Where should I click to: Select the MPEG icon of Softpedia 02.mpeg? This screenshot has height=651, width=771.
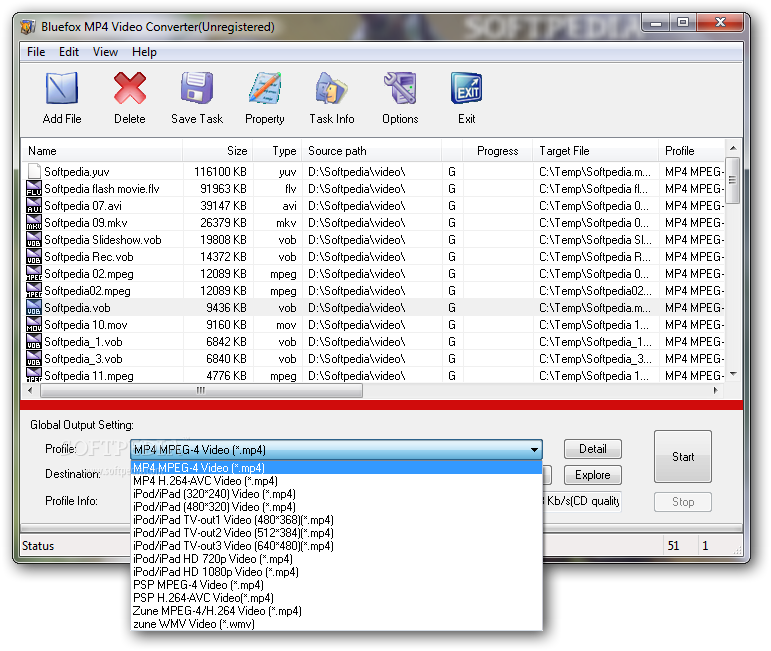(x=34, y=273)
